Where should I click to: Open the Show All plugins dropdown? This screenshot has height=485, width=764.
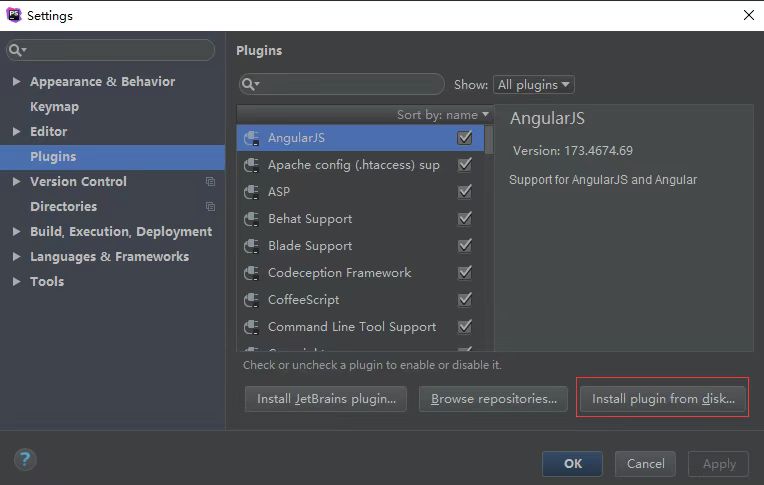click(x=534, y=85)
